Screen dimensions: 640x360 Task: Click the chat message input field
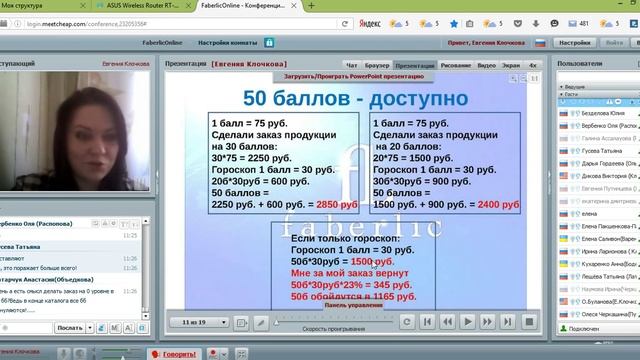[x=26, y=328]
